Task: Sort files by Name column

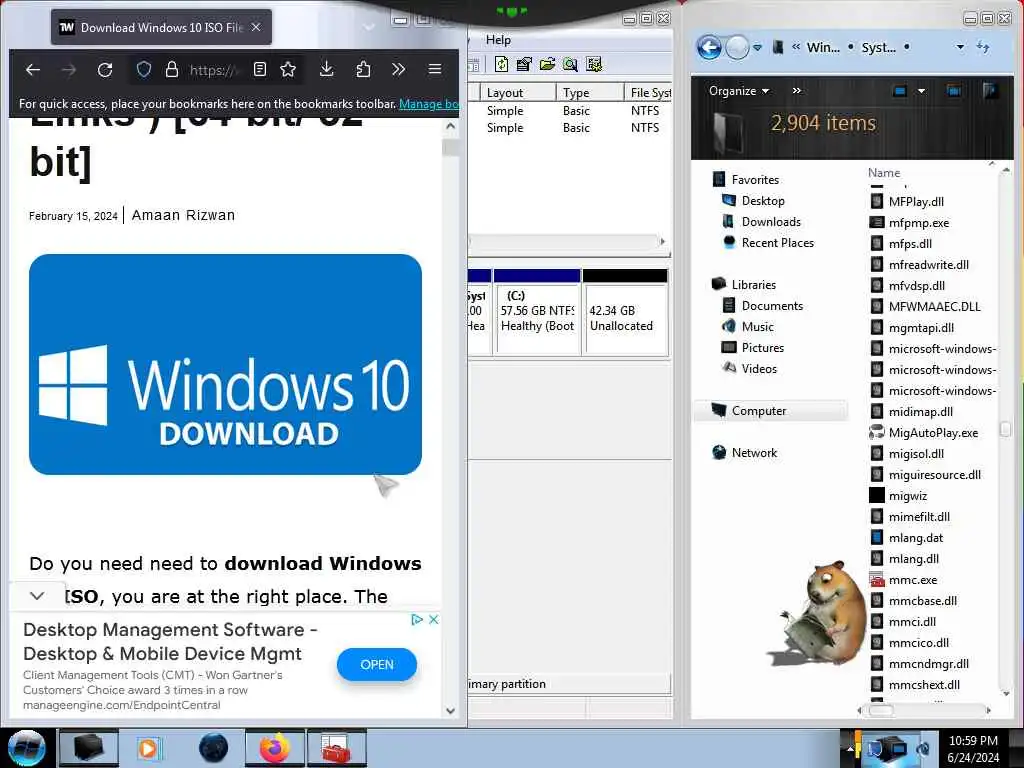Action: 884,172
